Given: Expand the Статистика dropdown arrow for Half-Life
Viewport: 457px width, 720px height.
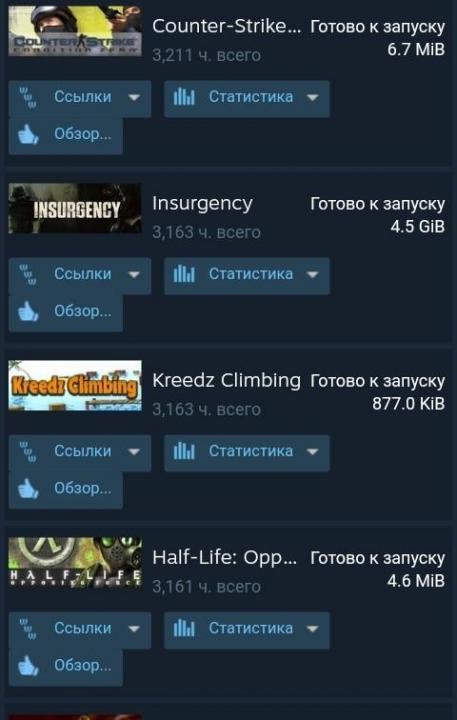Looking at the screenshot, I should point(312,629).
